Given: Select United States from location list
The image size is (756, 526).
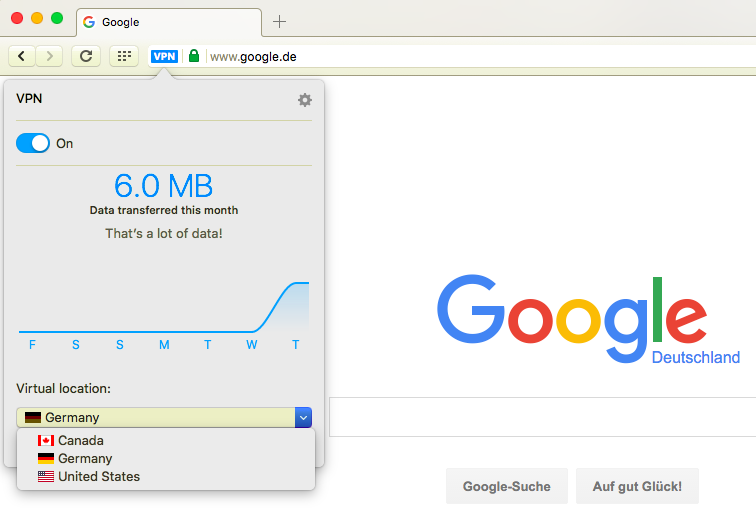Looking at the screenshot, I should [166, 476].
